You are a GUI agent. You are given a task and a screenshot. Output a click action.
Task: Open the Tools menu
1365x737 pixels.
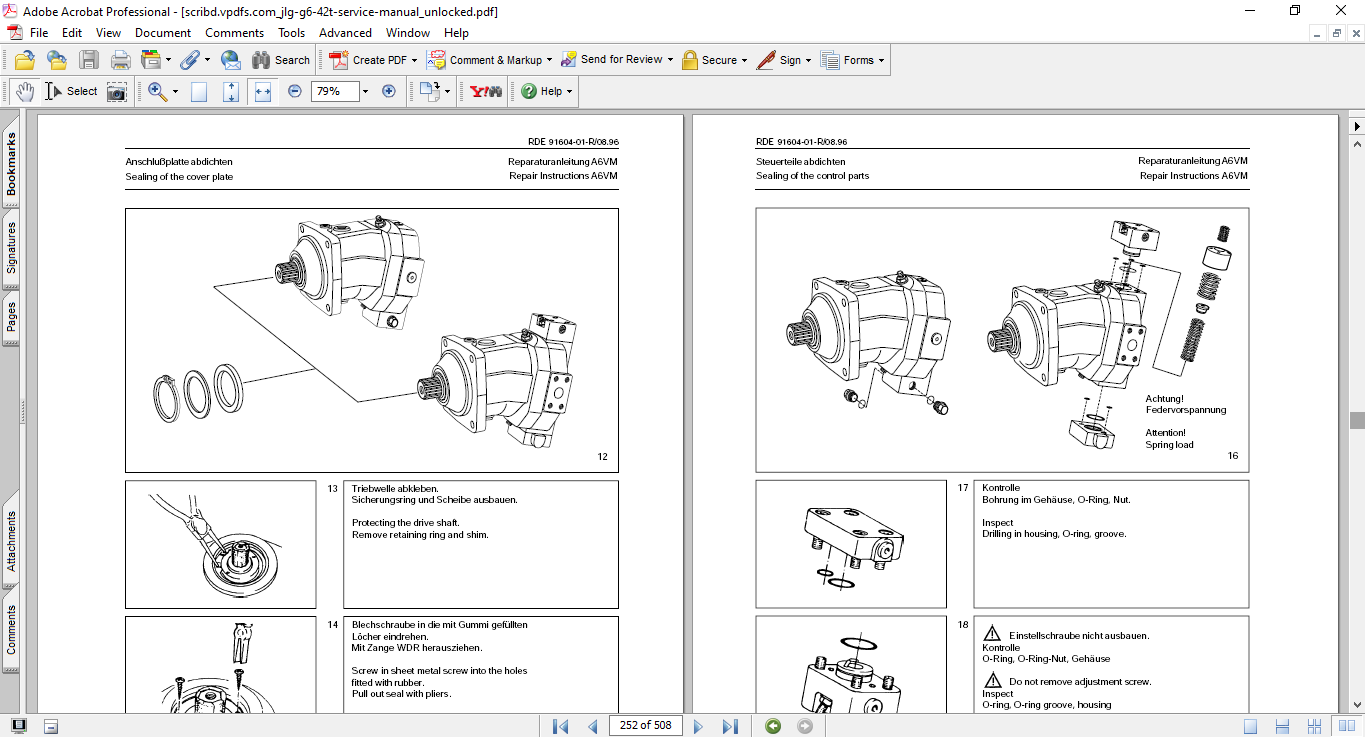(292, 33)
